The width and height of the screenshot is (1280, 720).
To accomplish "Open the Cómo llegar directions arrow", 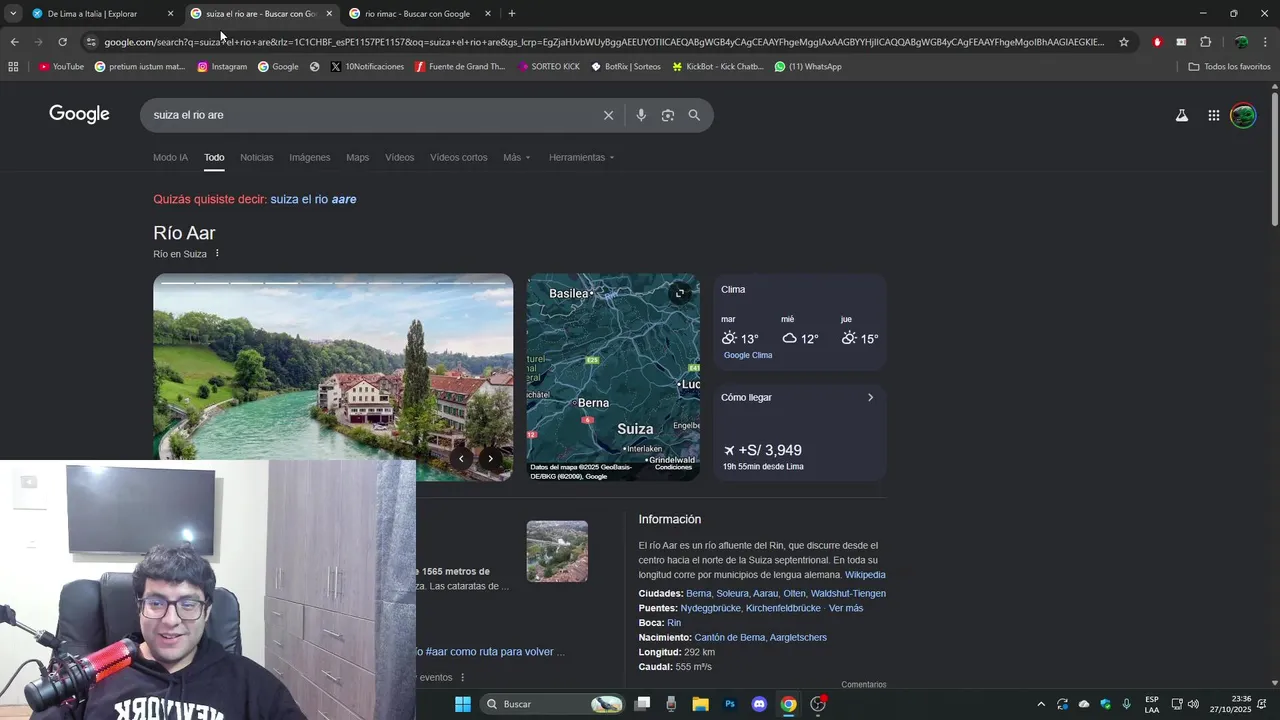I will pos(870,397).
